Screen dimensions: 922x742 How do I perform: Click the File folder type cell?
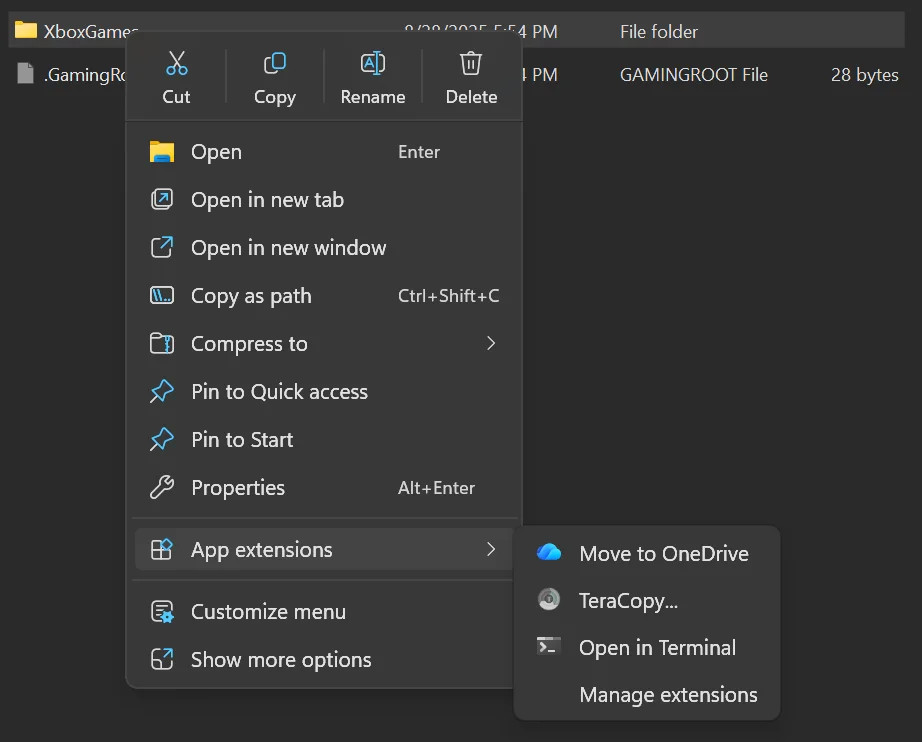tap(659, 31)
